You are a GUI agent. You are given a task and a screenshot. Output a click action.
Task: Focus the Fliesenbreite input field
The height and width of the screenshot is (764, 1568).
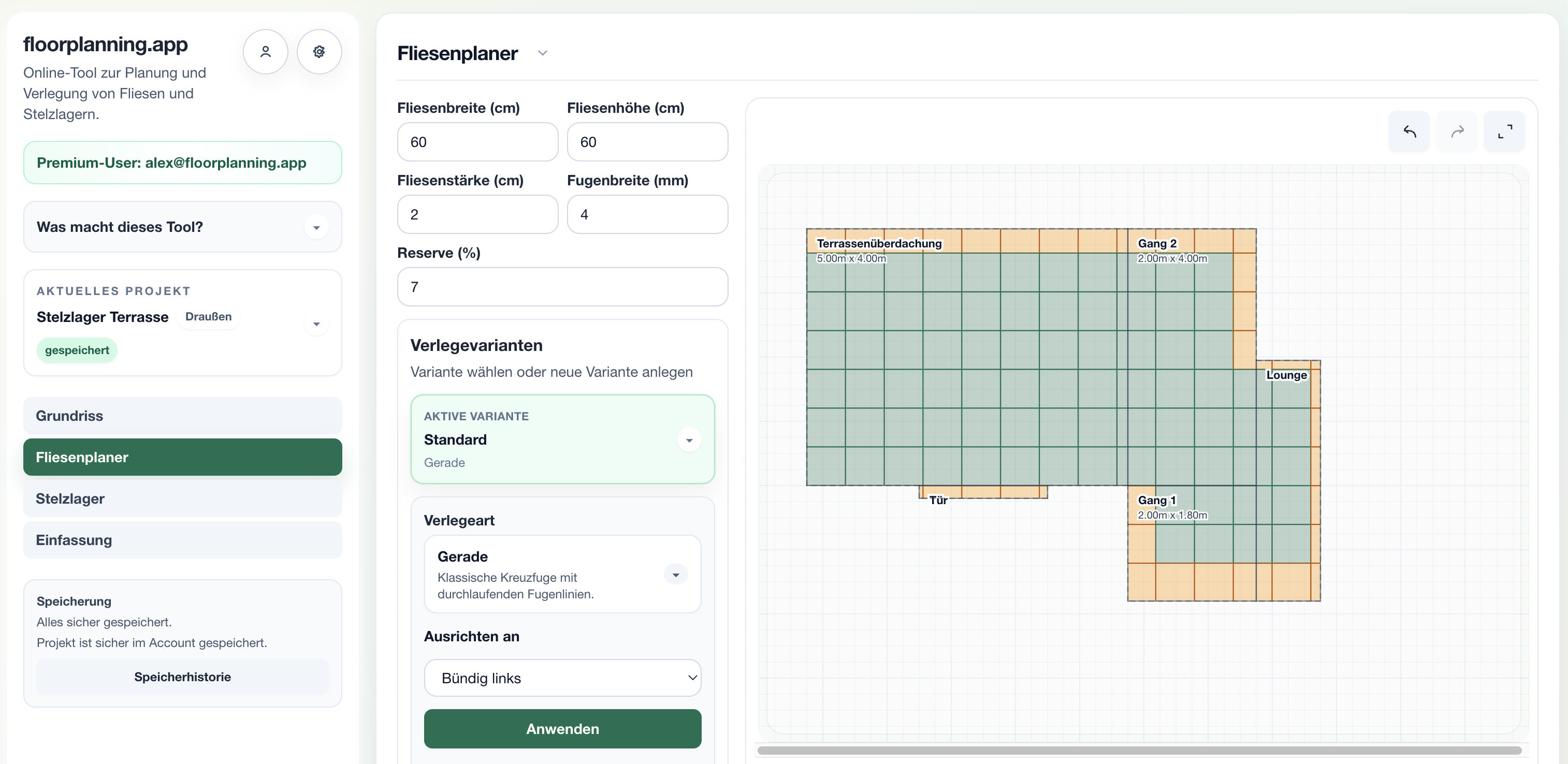coord(477,142)
